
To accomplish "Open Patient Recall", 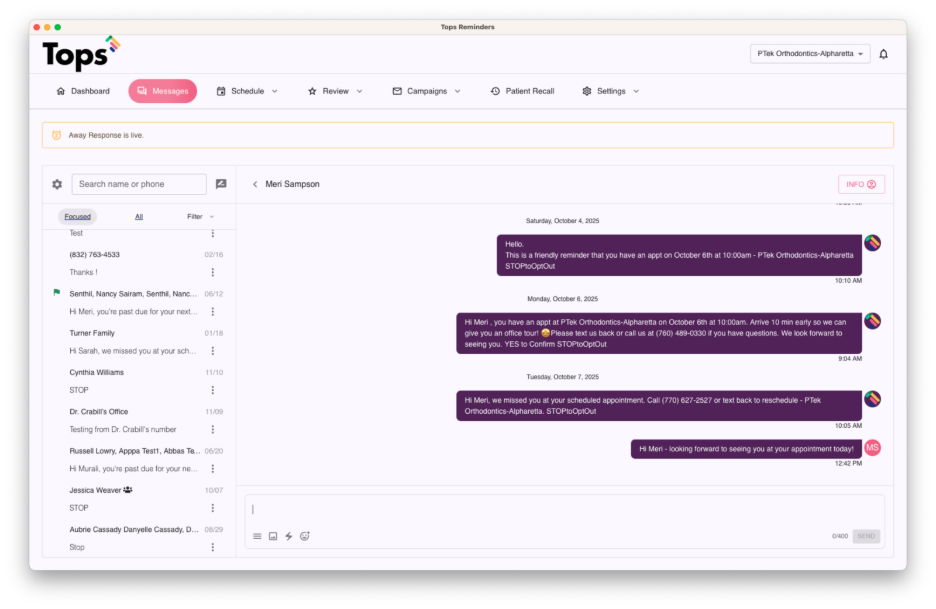I will (x=522, y=91).
